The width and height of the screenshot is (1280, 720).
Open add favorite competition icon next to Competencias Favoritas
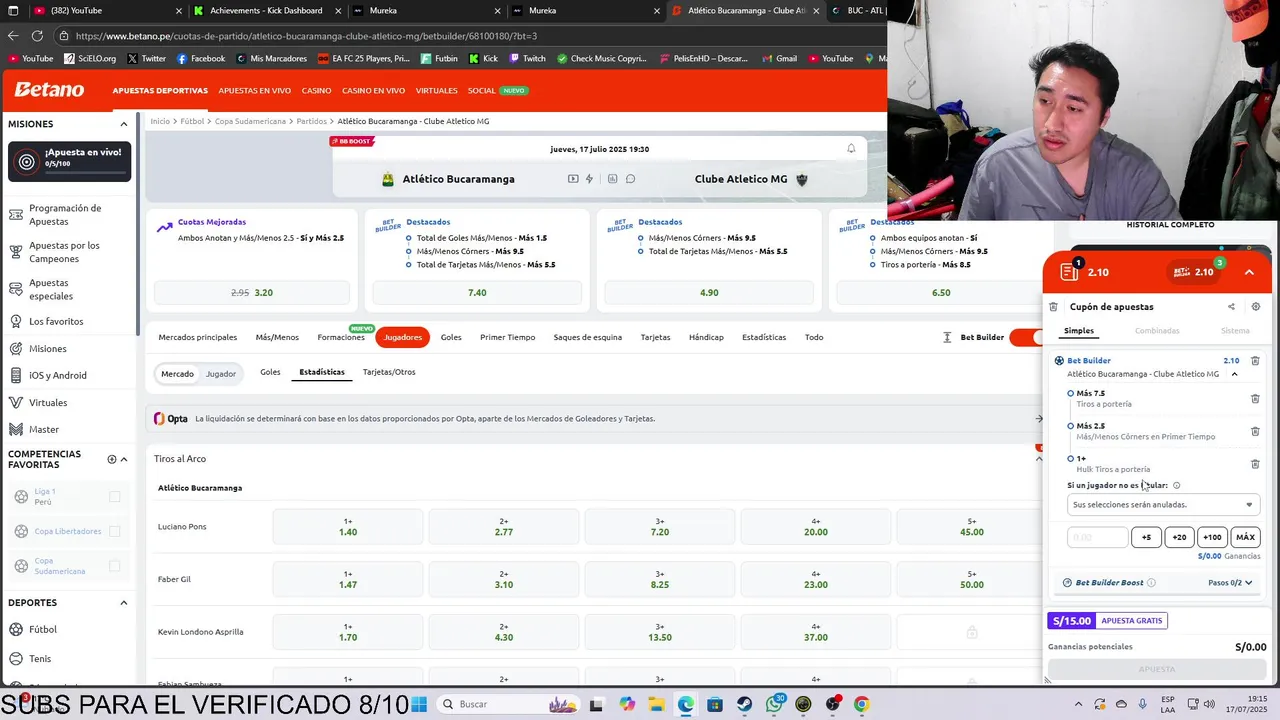pos(111,459)
